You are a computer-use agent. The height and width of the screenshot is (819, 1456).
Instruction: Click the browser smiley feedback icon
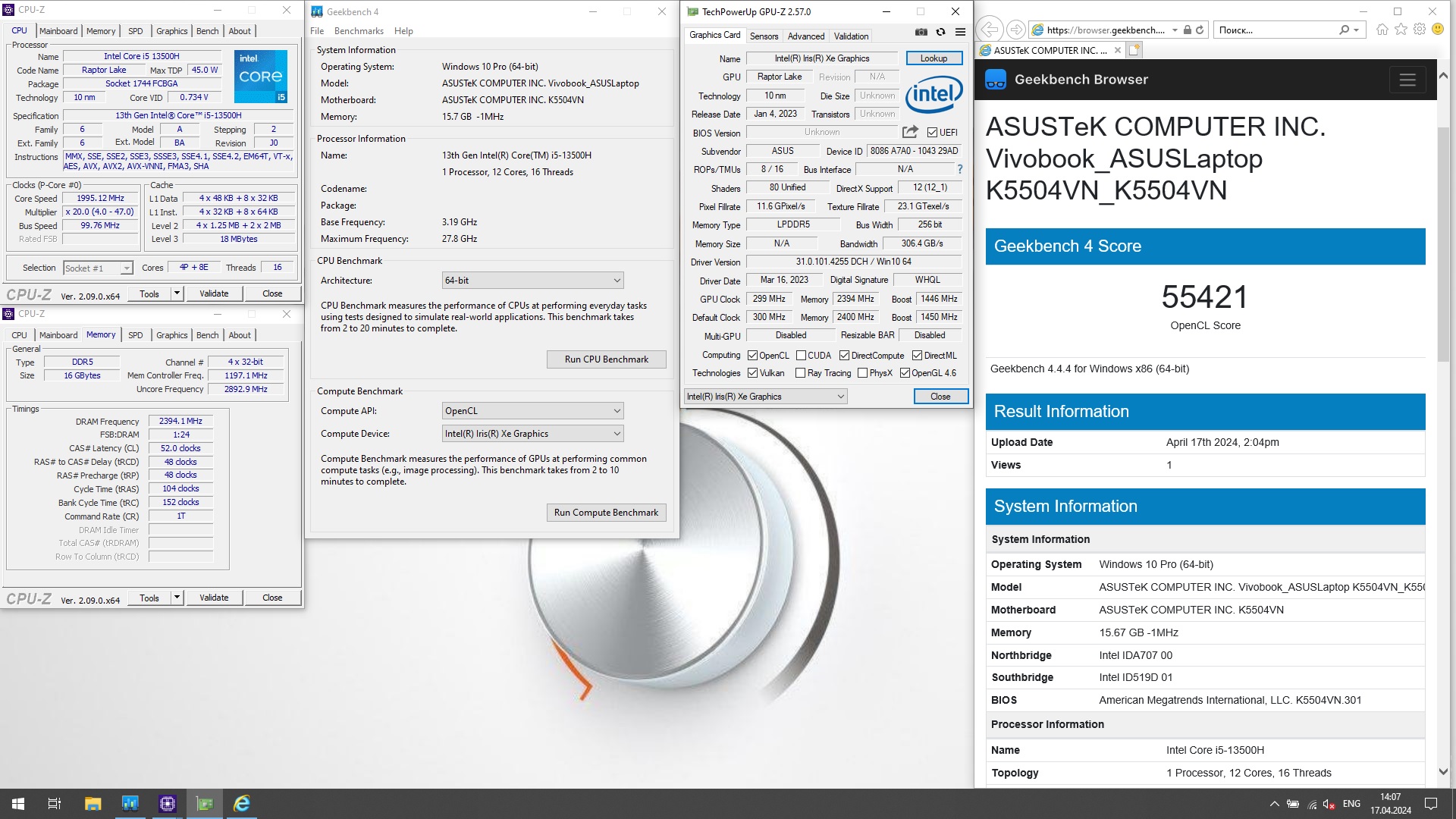point(1438,30)
